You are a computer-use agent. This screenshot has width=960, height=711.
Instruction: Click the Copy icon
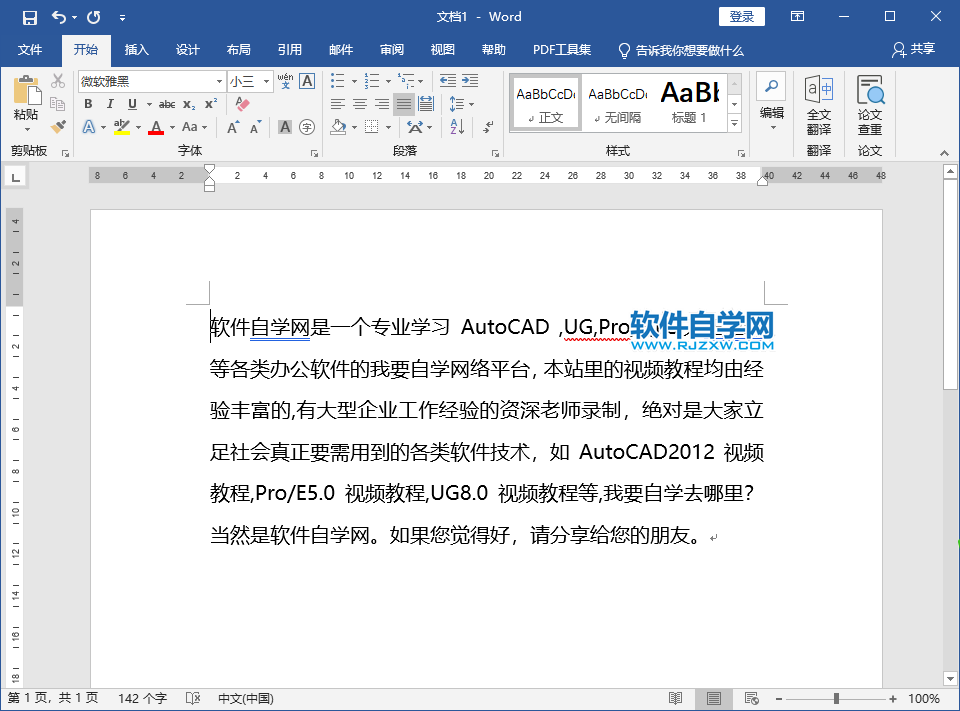tap(58, 104)
